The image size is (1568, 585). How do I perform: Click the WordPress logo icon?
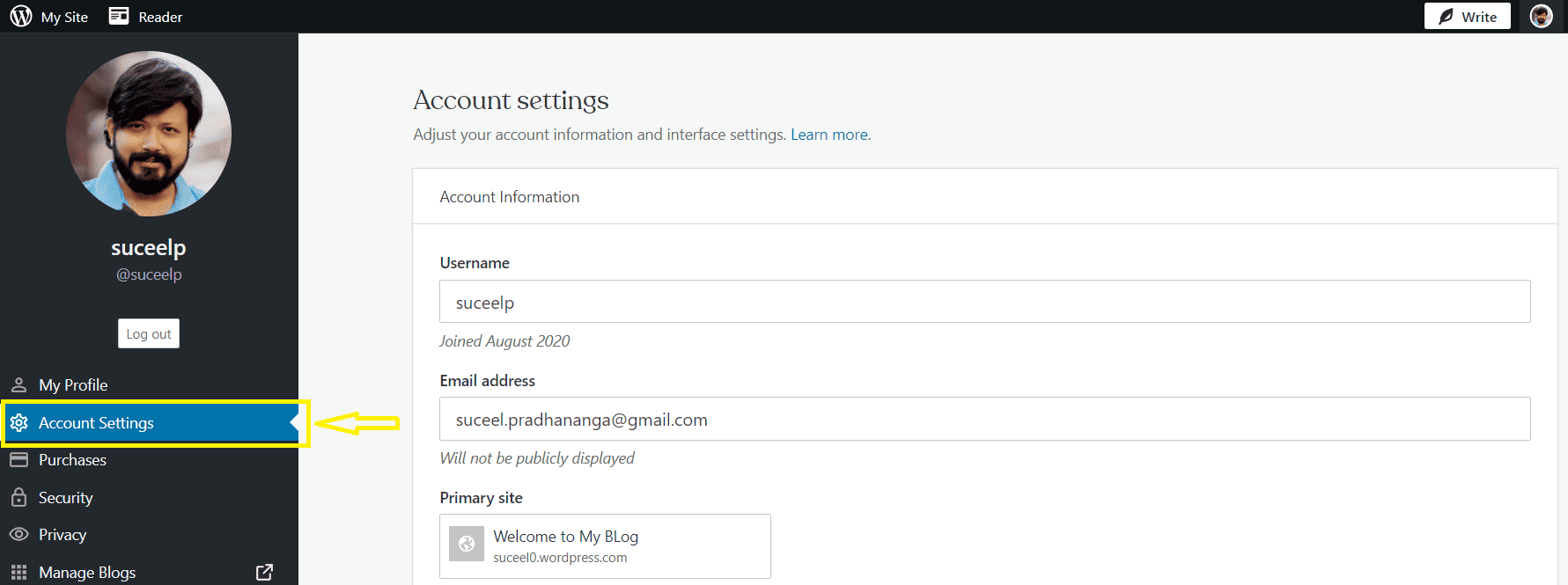coord(21,17)
